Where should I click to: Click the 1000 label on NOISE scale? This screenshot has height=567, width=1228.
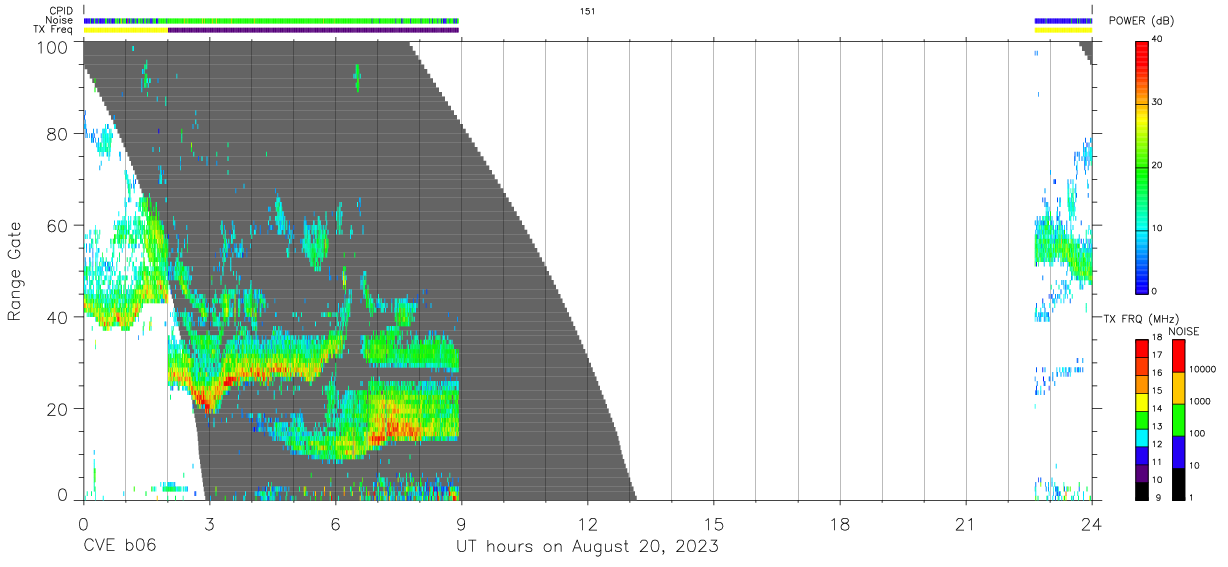pyautogui.click(x=1198, y=402)
